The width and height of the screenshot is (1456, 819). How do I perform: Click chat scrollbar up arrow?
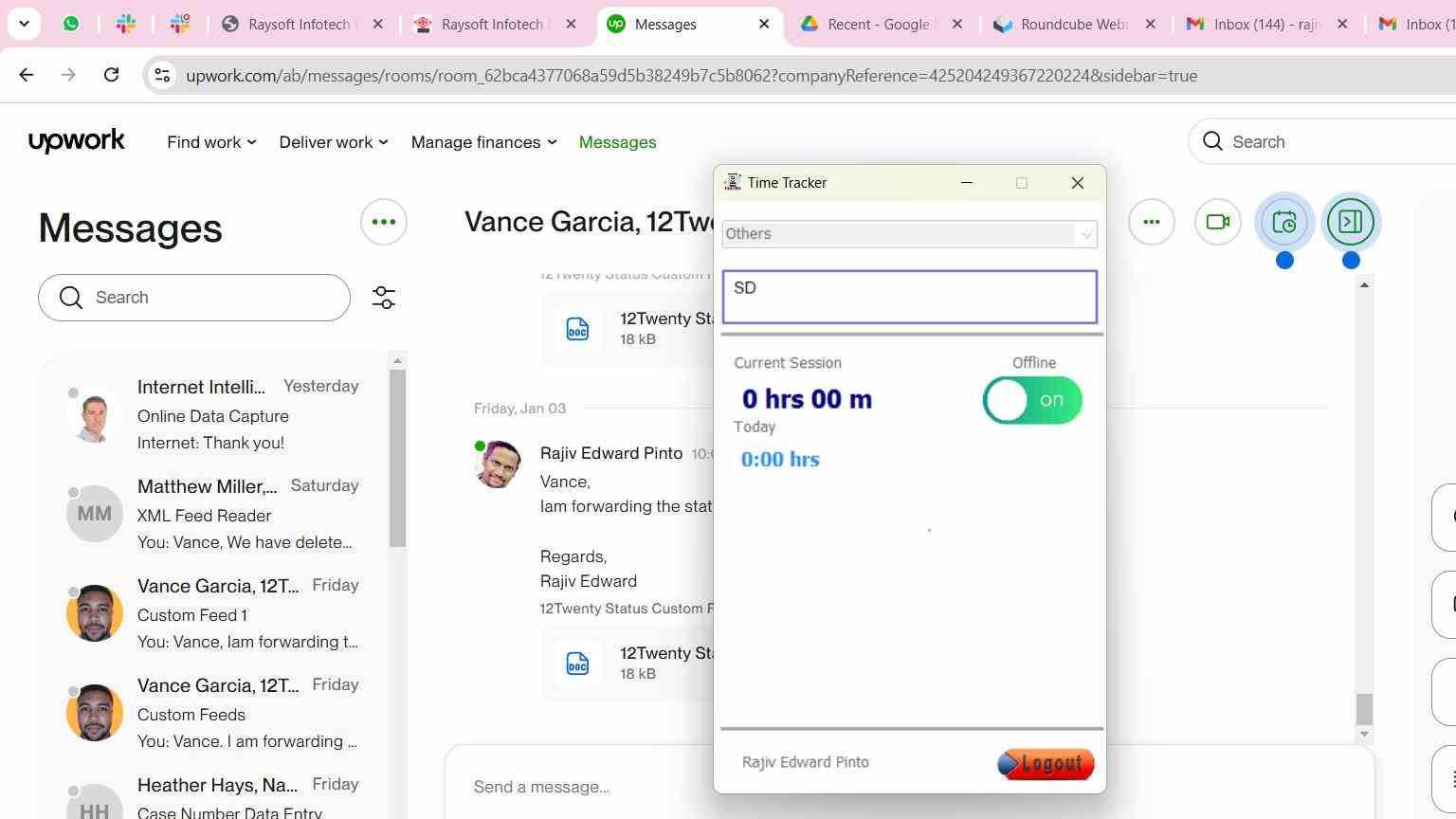1364,284
